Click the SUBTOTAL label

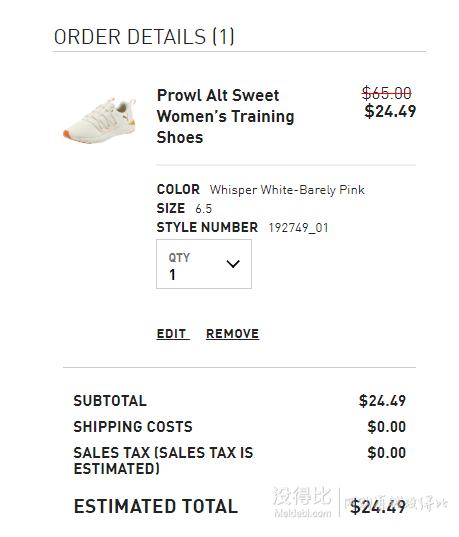110,401
